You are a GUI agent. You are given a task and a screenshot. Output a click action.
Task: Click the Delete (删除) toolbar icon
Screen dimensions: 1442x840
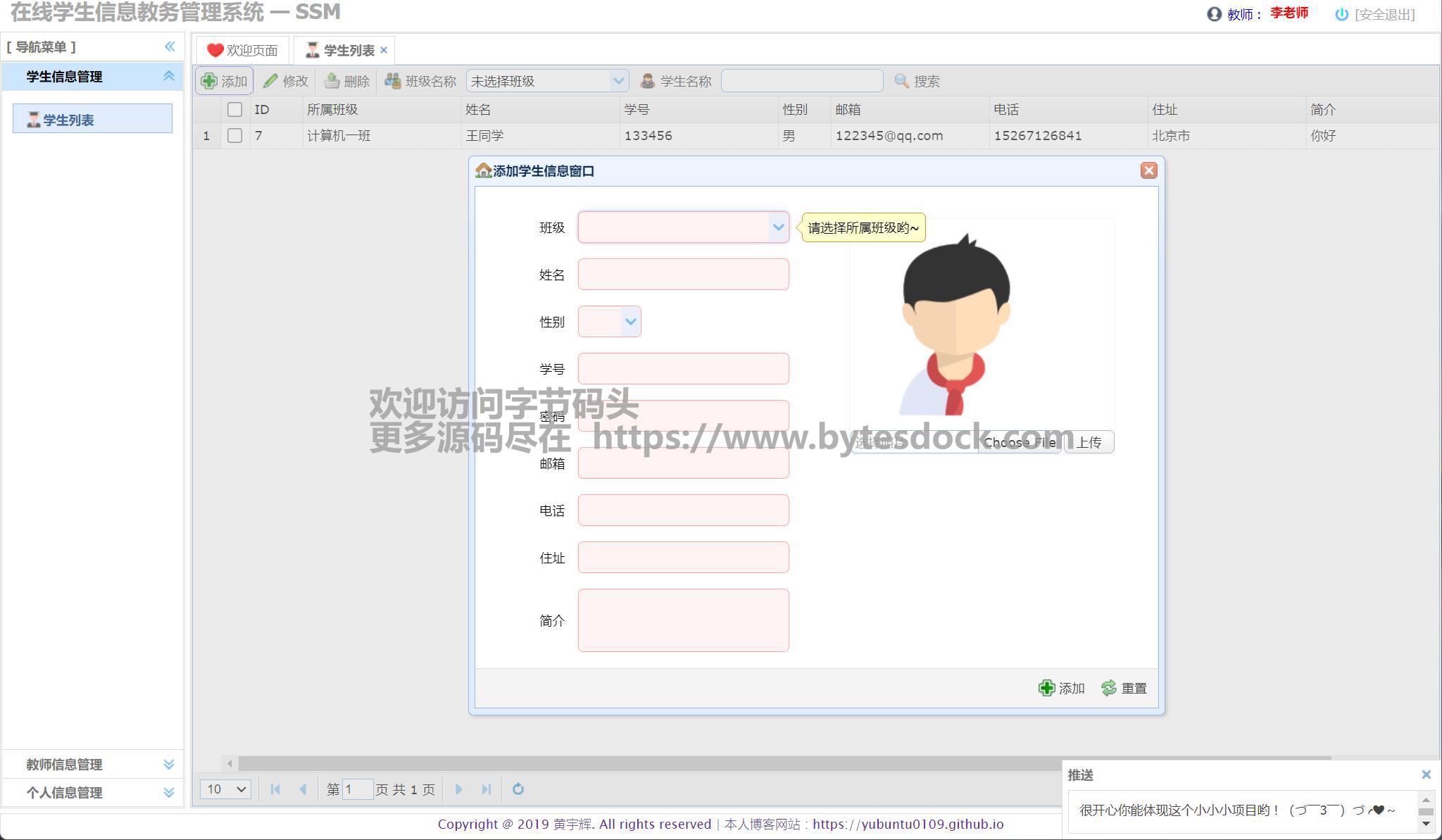pos(332,81)
